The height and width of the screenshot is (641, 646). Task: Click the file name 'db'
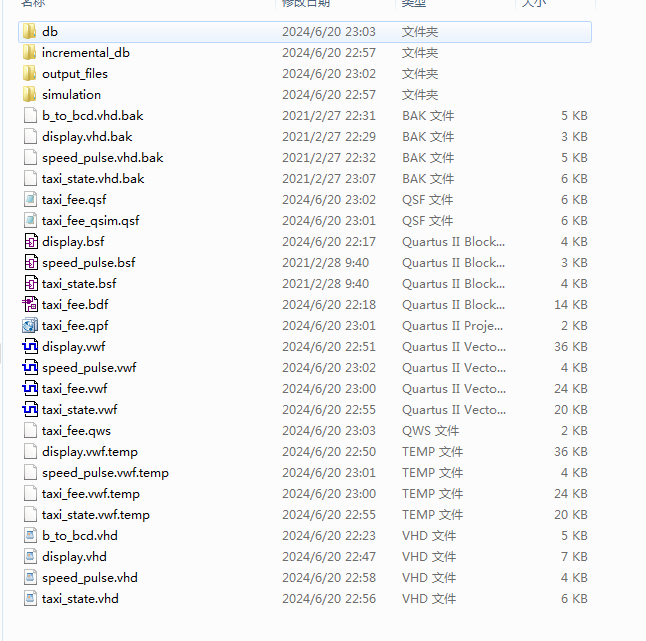pos(50,32)
